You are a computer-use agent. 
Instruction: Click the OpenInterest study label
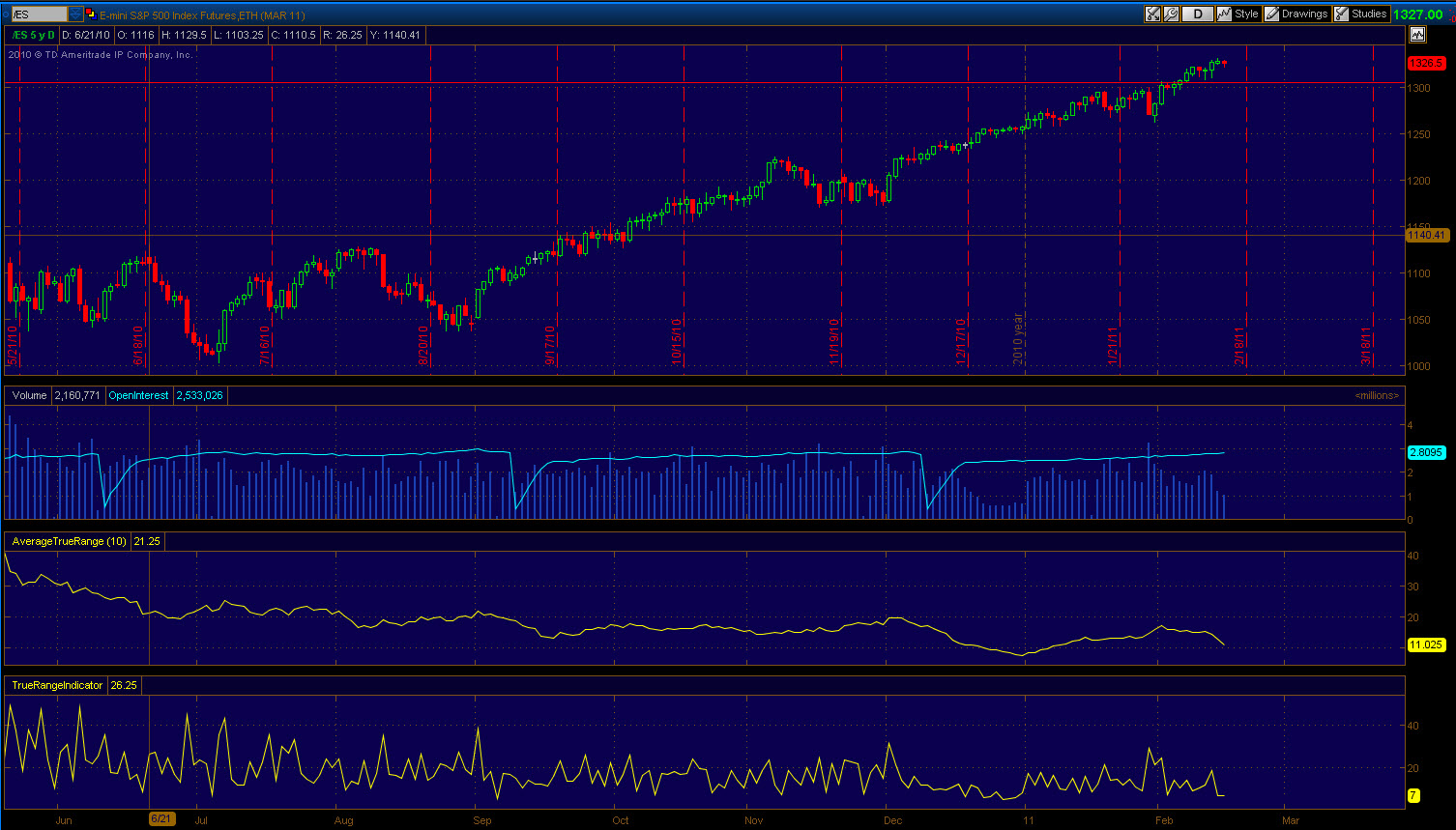point(138,395)
